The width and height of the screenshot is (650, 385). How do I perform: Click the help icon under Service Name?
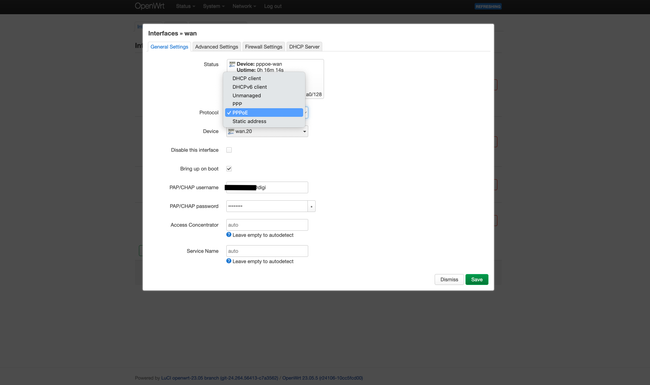point(228,261)
